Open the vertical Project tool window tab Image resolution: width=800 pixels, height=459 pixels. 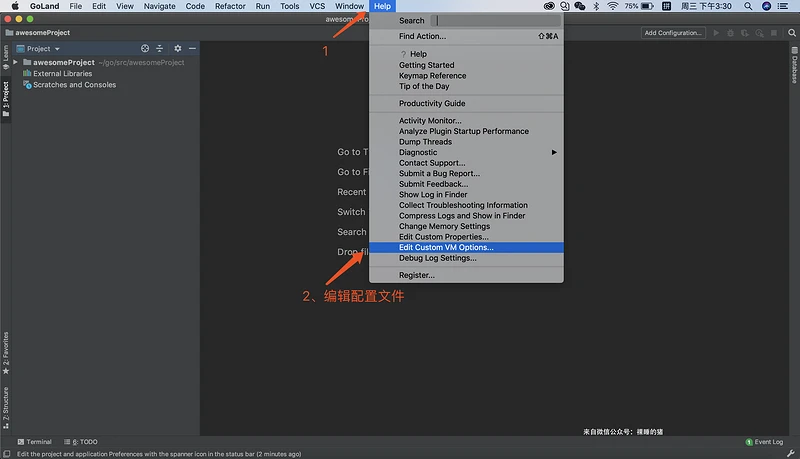pyautogui.click(x=6, y=99)
